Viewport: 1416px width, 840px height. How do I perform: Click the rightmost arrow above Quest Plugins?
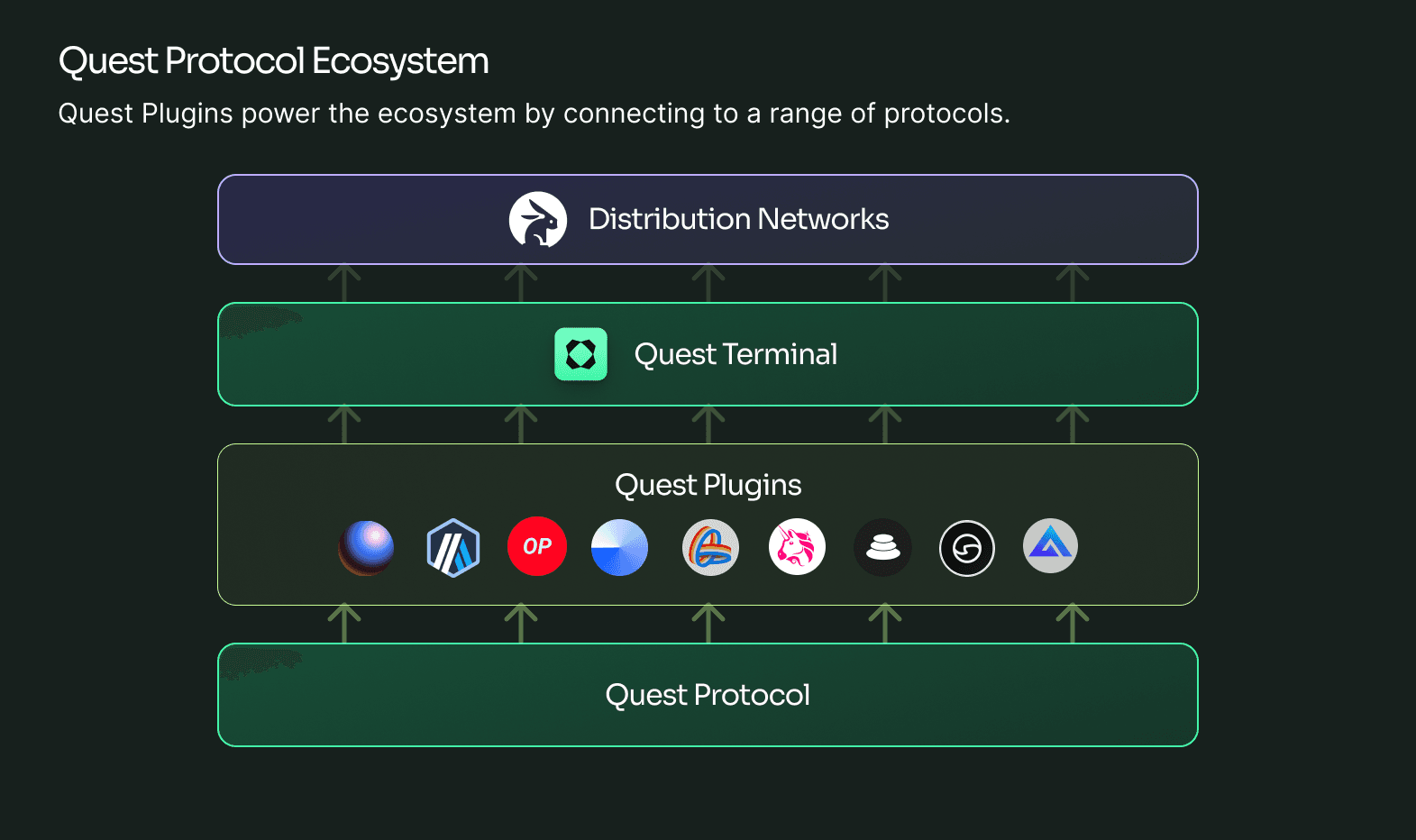pos(1073,425)
